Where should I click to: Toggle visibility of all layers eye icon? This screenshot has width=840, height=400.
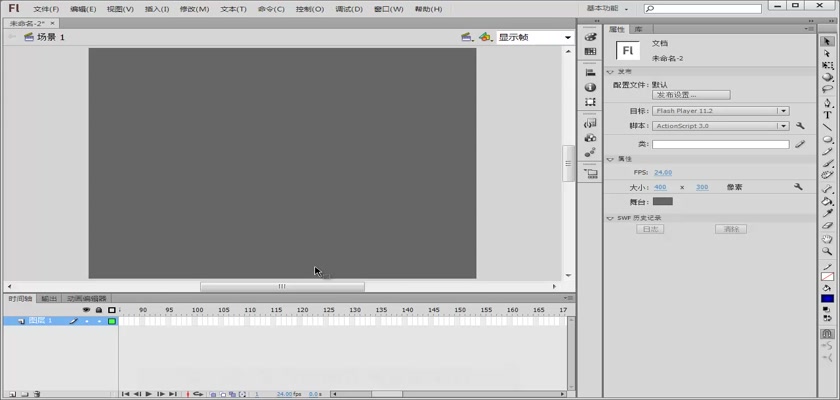(86, 310)
